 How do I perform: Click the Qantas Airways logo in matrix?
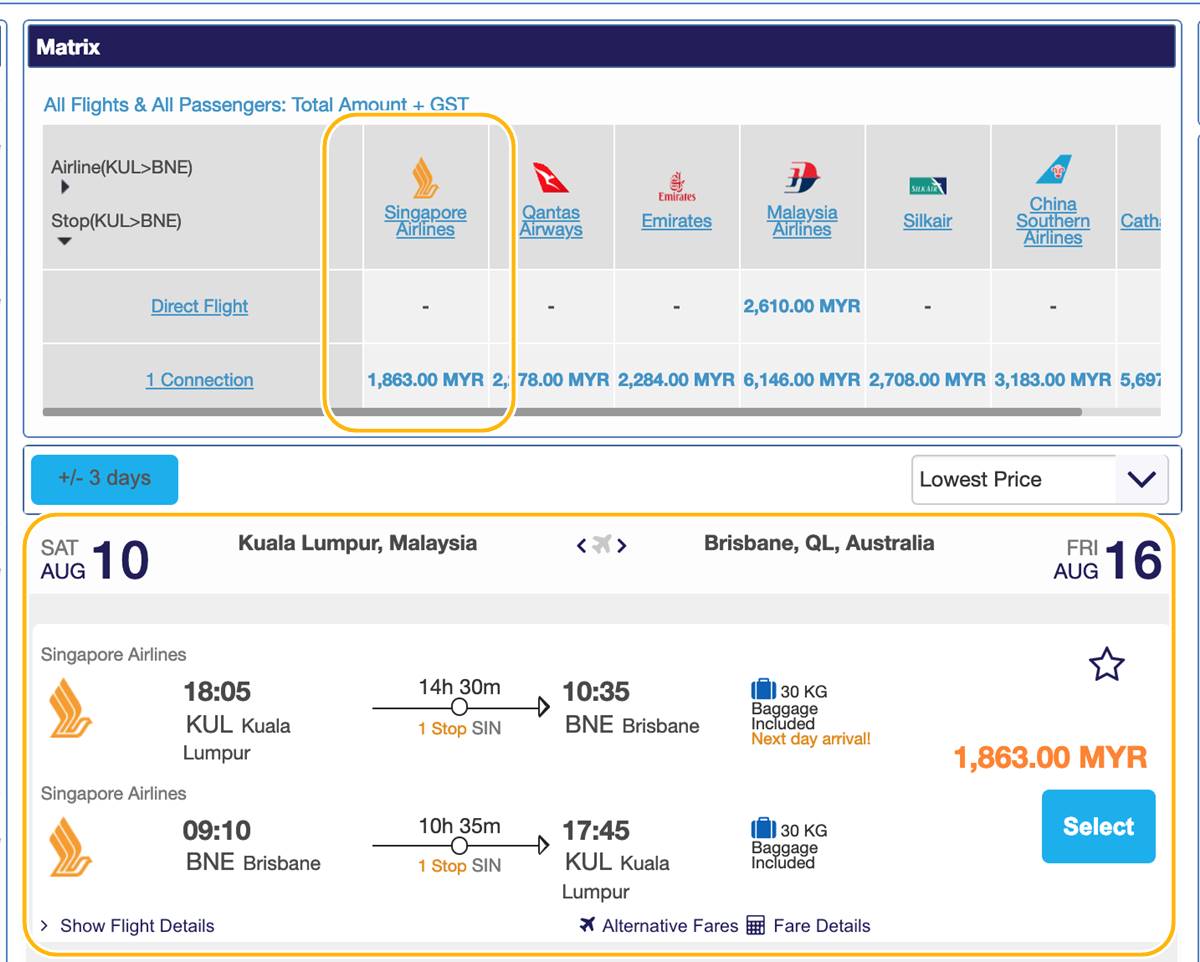click(550, 177)
